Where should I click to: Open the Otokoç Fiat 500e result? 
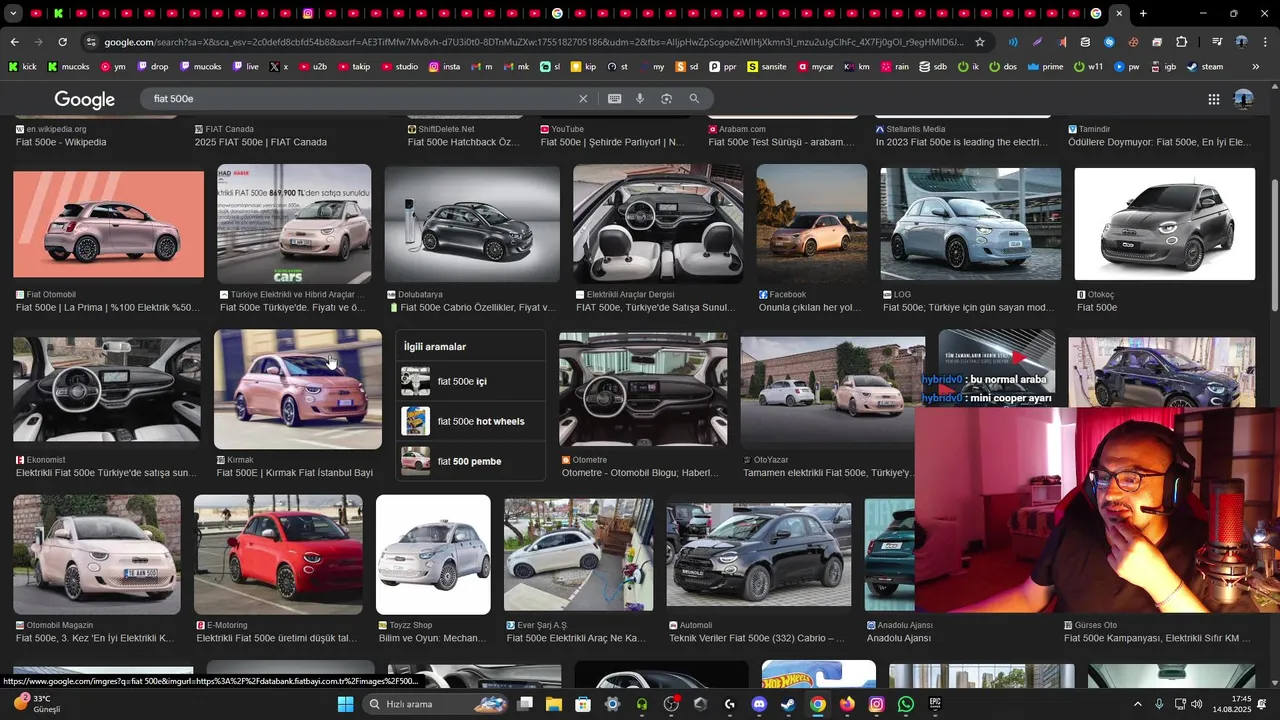click(x=1097, y=308)
